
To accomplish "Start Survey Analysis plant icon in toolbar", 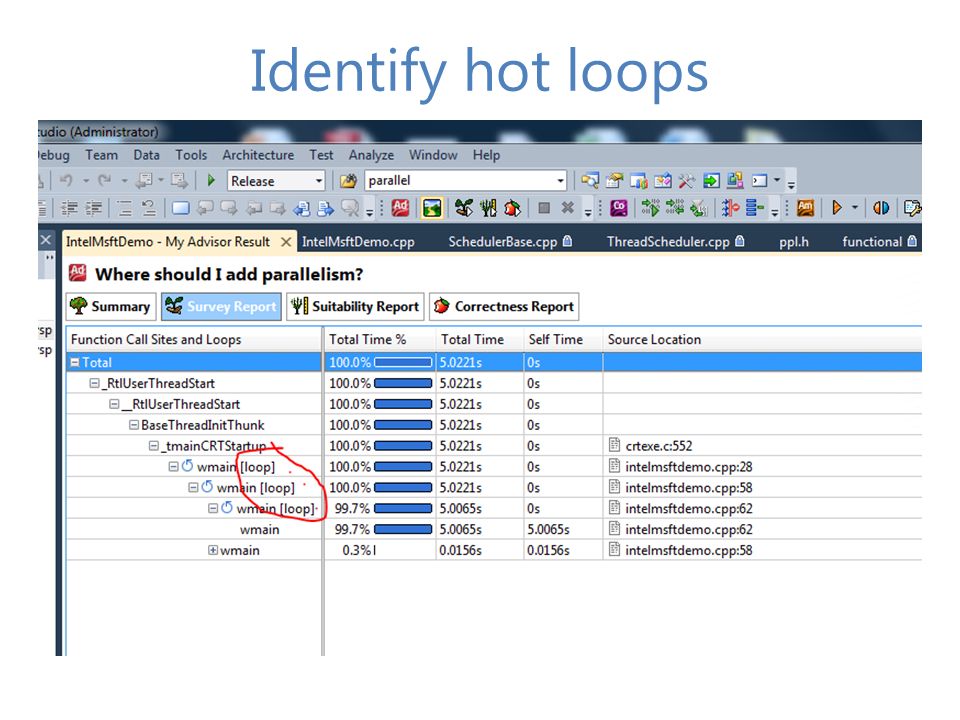I will (463, 208).
